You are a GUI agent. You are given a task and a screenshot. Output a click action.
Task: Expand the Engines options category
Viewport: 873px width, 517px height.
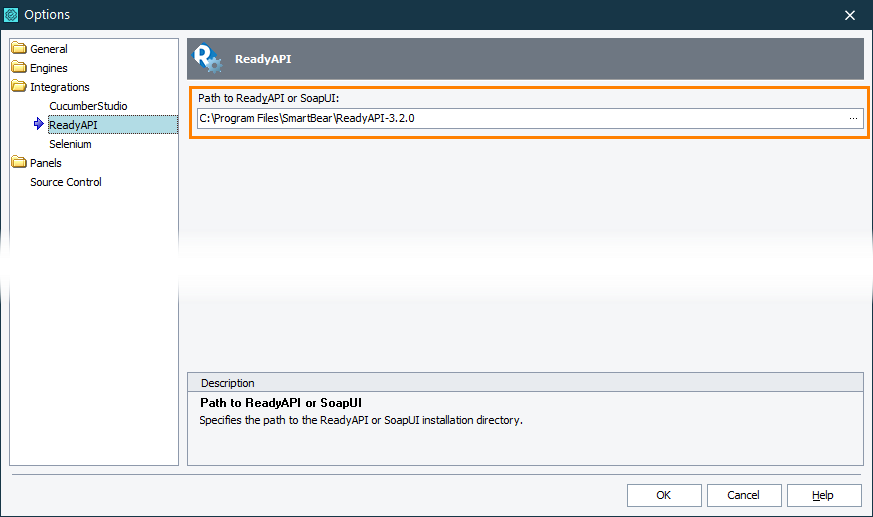pos(49,68)
